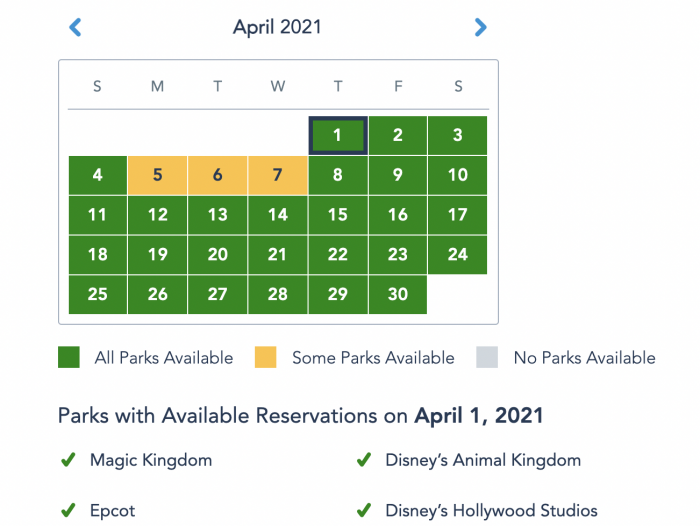The width and height of the screenshot is (700, 526).
Task: Click Disney's Animal Kingdom checkmark icon
Action: pos(364,459)
